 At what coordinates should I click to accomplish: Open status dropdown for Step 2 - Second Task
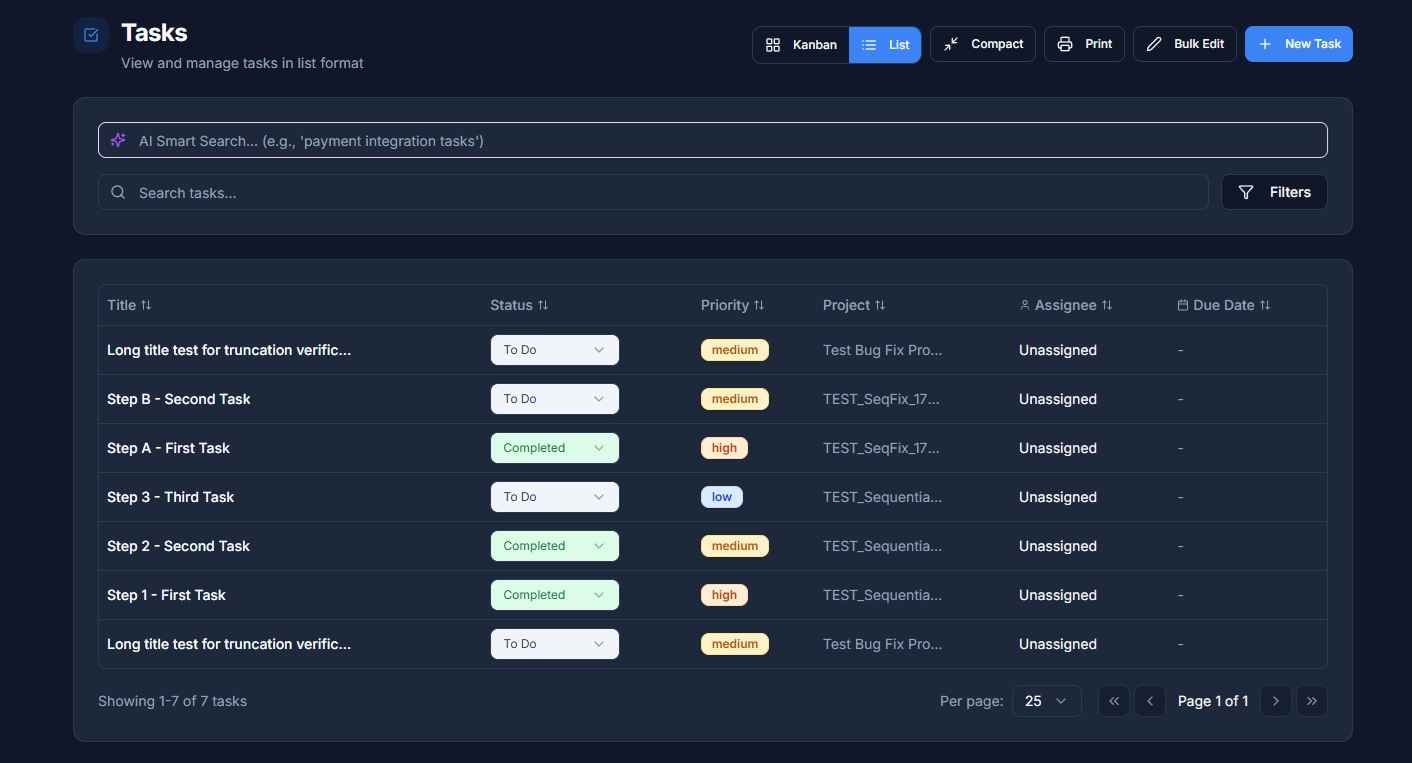coord(554,546)
